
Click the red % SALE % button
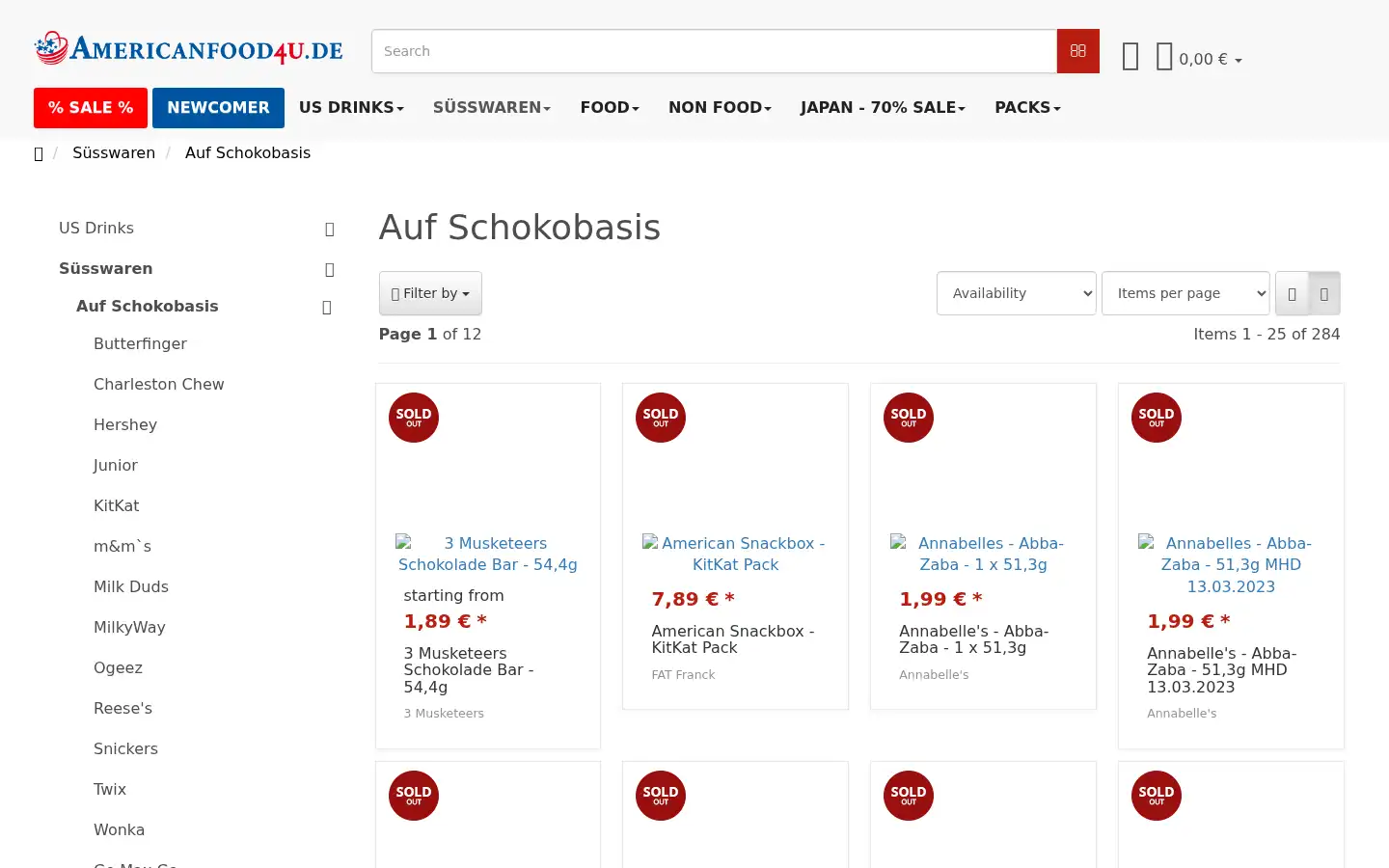coord(91,107)
